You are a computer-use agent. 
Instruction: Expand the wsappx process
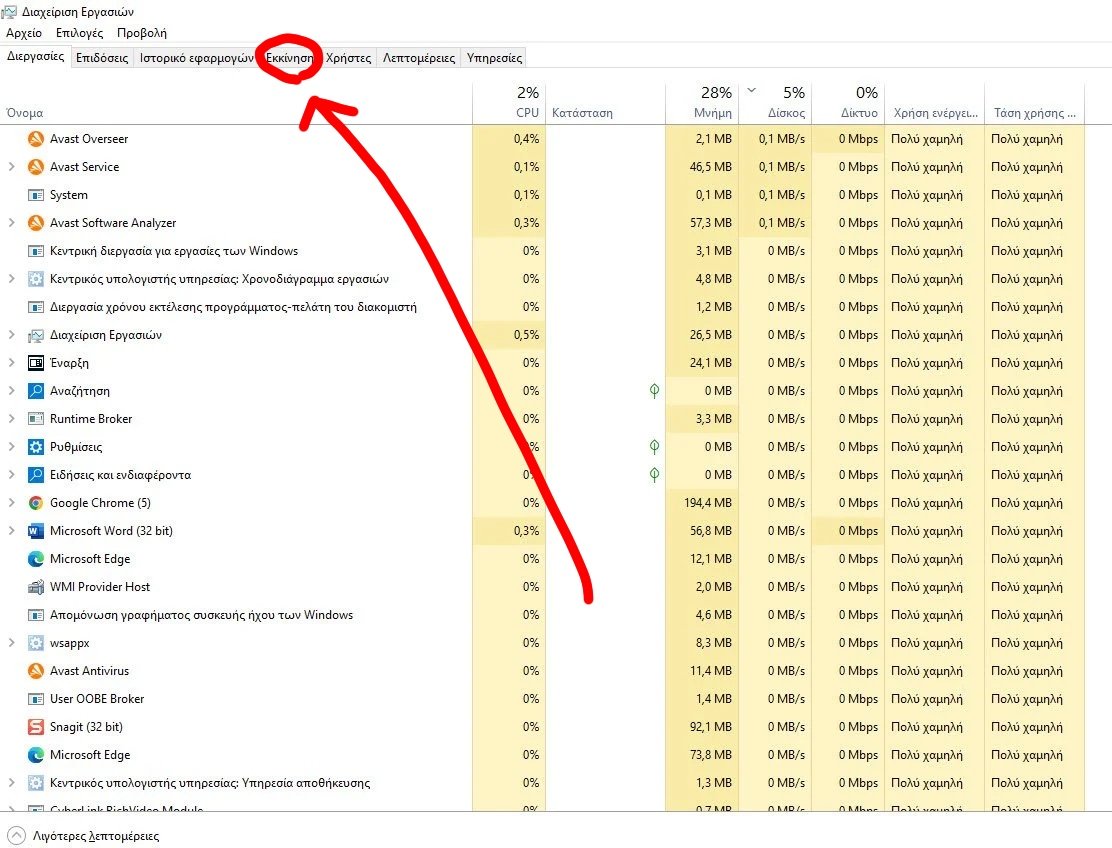(x=11, y=643)
